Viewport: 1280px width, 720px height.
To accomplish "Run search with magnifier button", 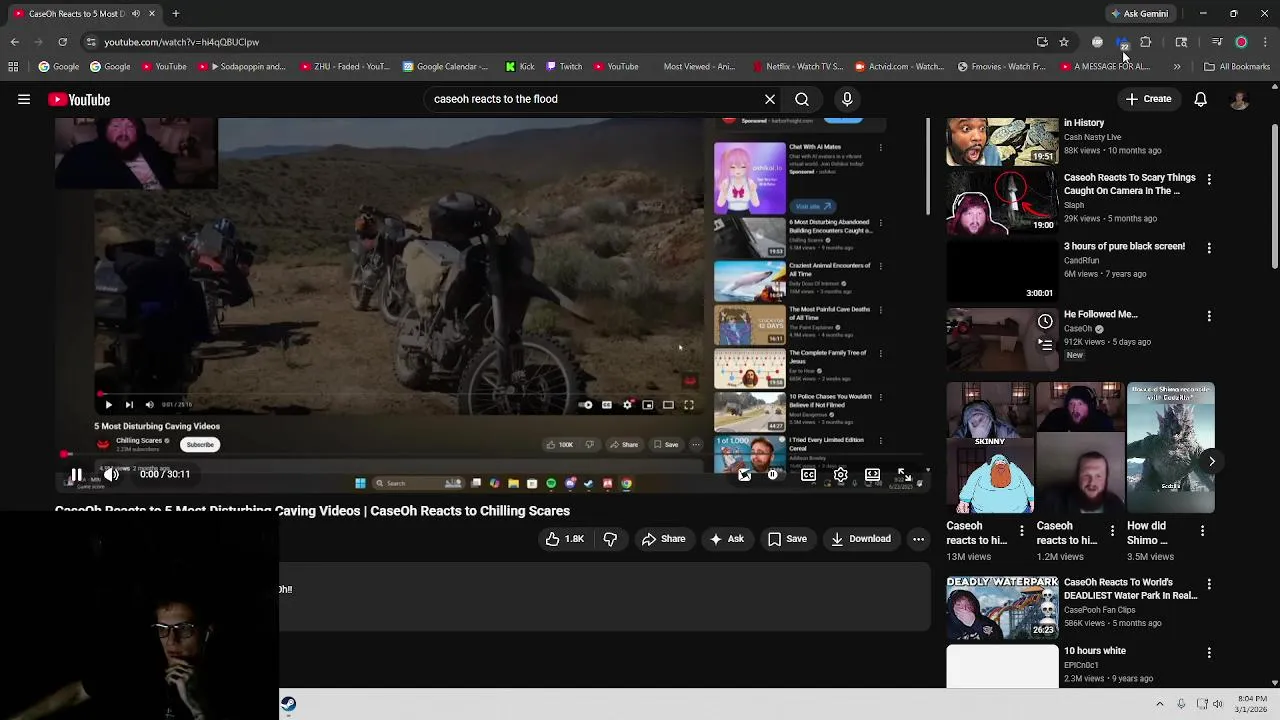I will tap(802, 99).
